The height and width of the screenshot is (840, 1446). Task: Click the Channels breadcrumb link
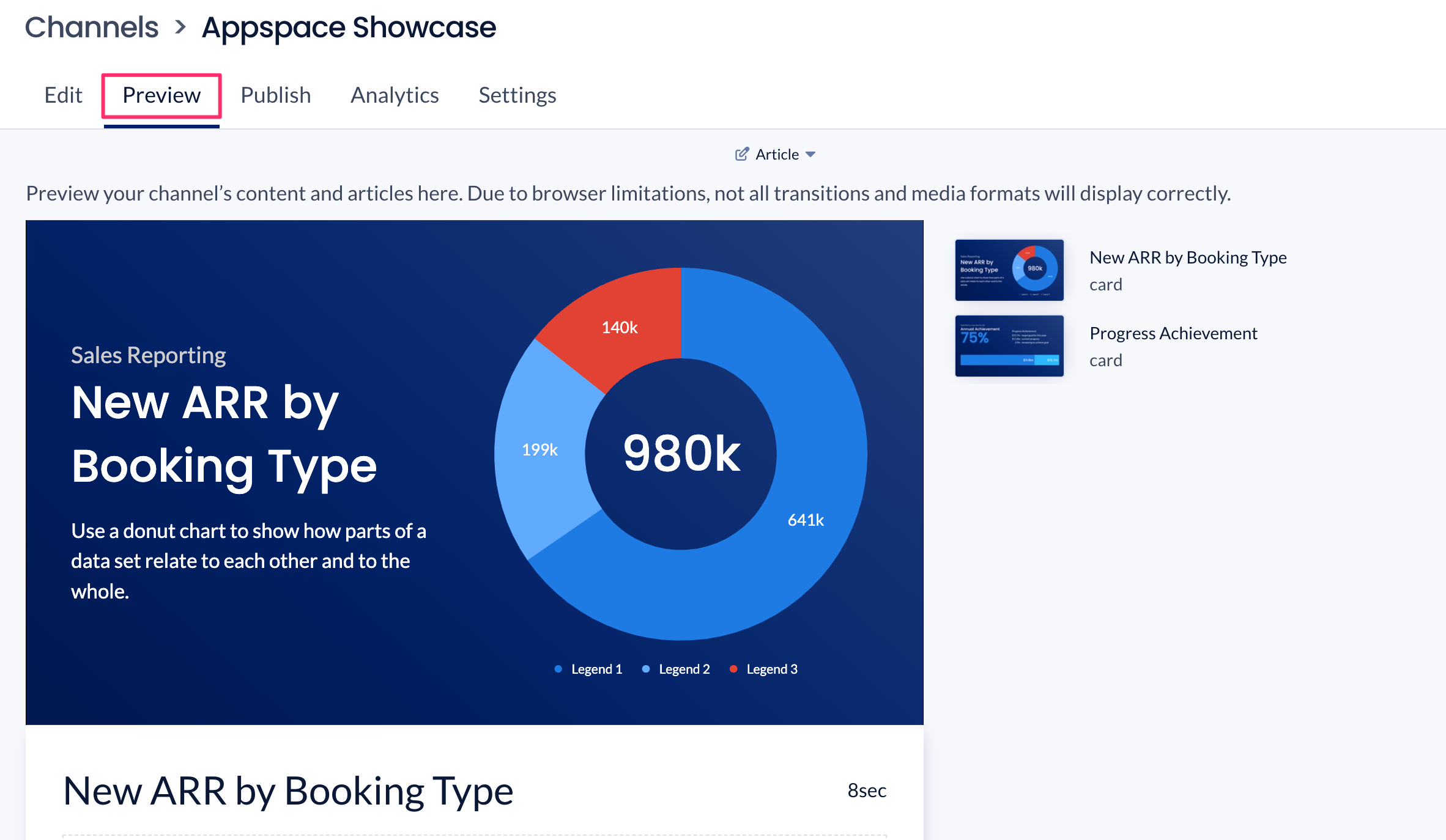coord(92,28)
